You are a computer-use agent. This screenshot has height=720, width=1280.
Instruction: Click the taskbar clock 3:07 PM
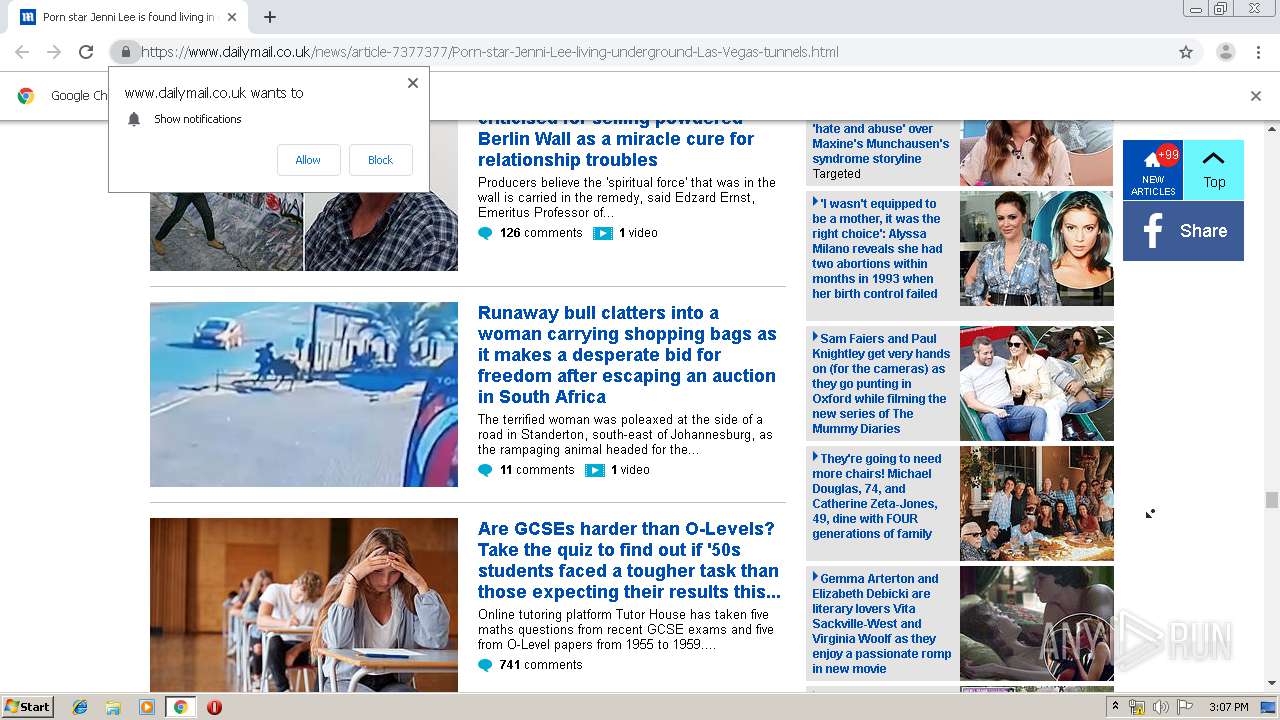pyautogui.click(x=1228, y=707)
